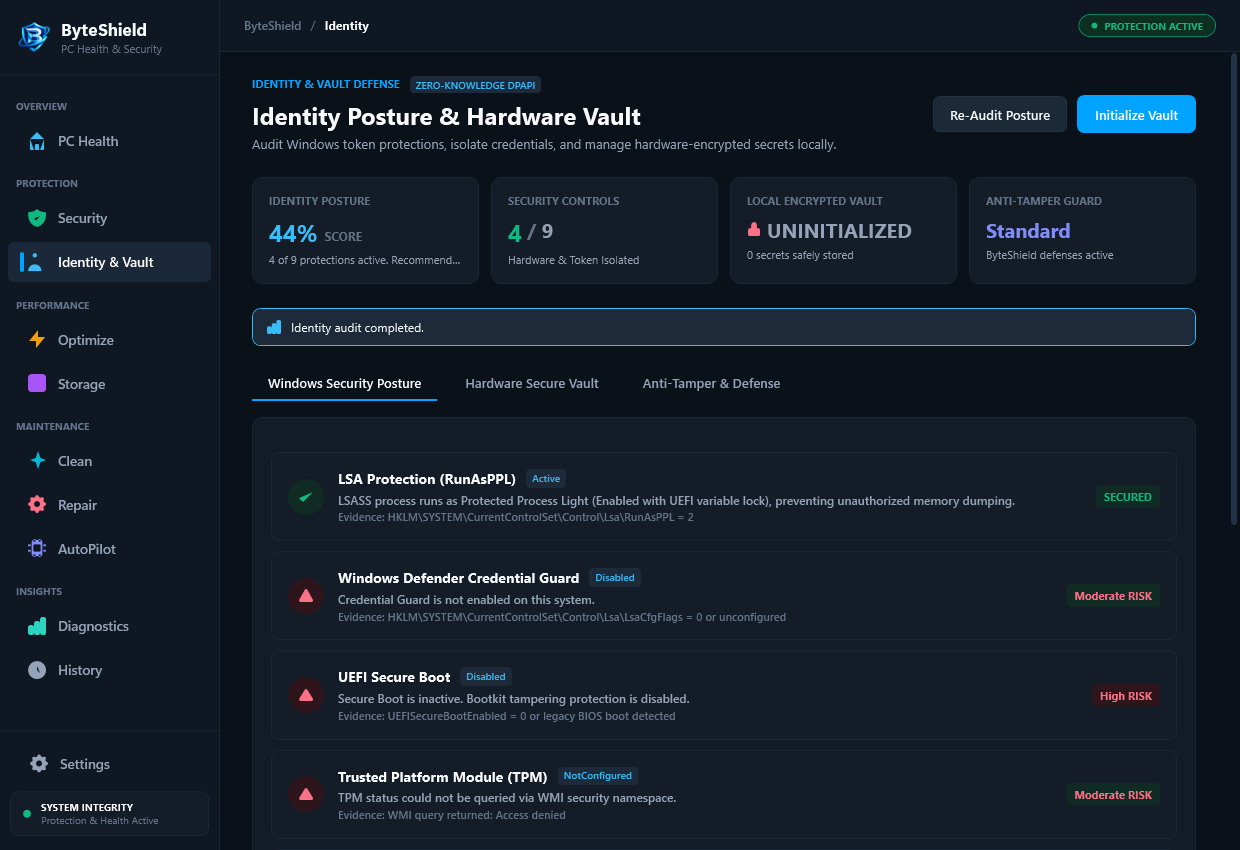Viewport: 1240px width, 850px height.
Task: Click warning triangle for Credential Guard
Action: tap(306, 596)
